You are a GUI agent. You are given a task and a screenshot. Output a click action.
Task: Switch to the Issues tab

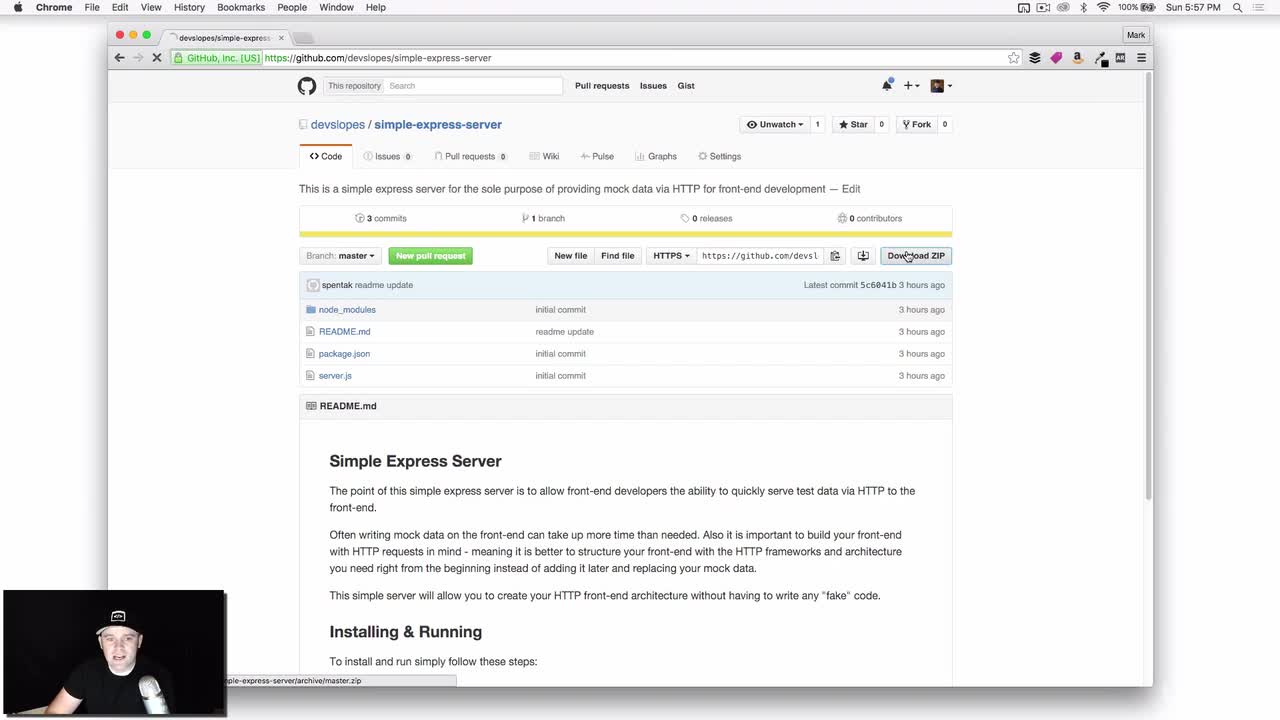pyautogui.click(x=388, y=156)
